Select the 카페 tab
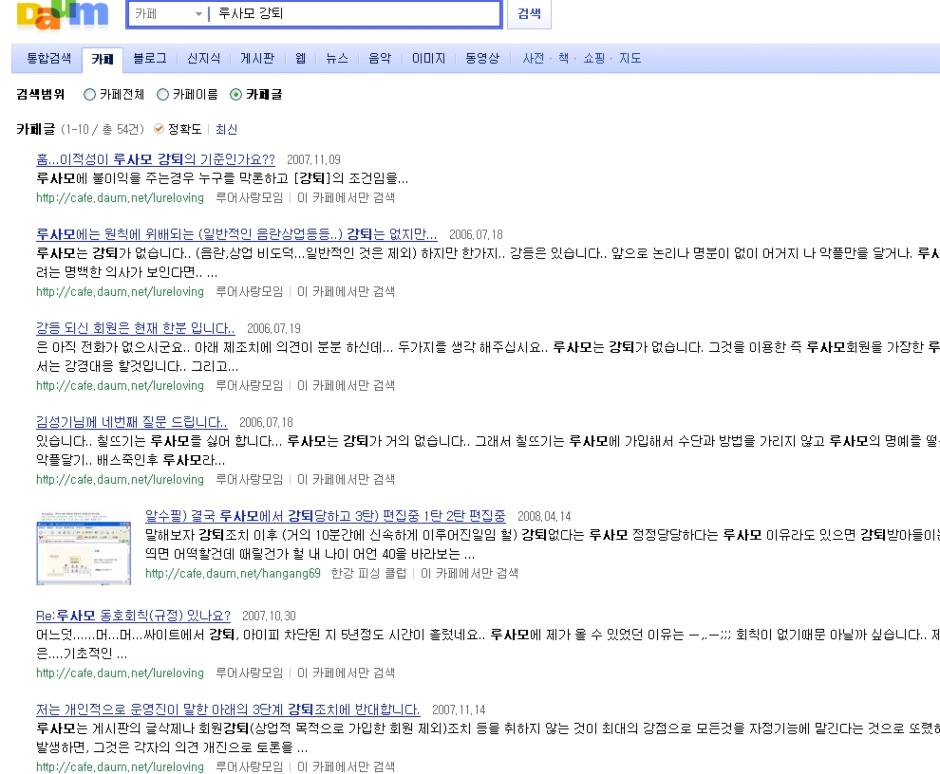Viewport: 940px width, 774px height. point(102,59)
